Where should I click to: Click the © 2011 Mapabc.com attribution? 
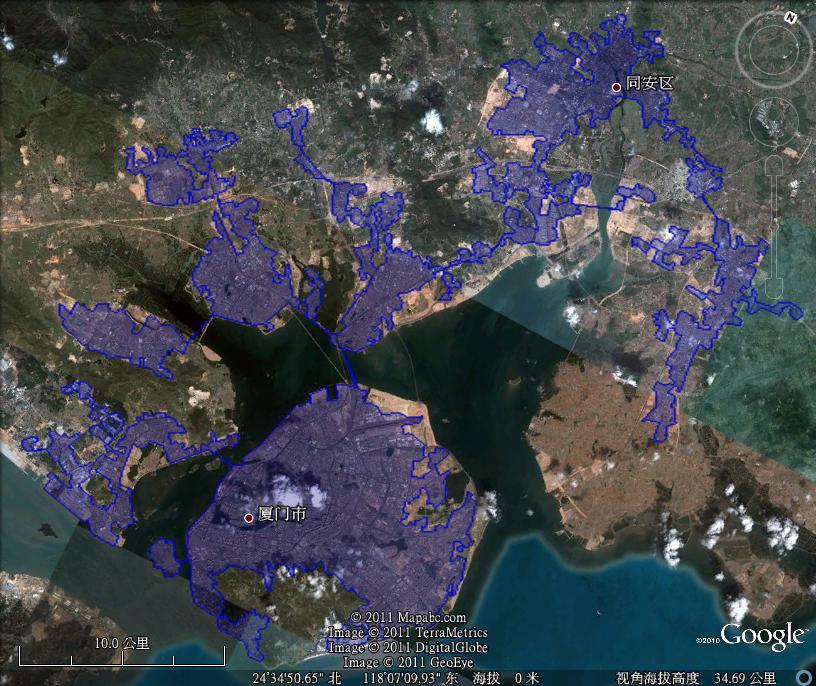[x=408, y=618]
